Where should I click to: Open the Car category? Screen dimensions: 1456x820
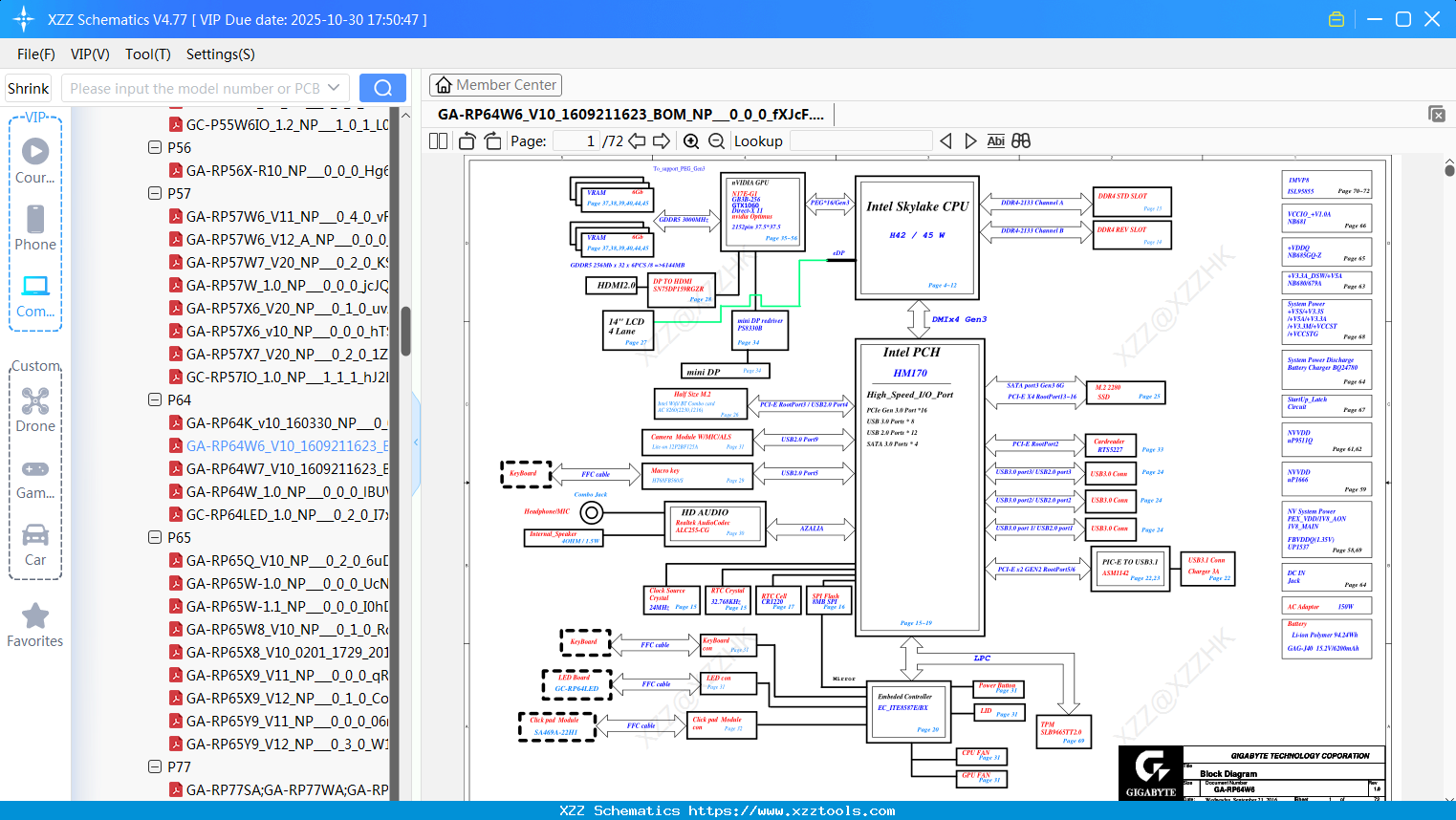click(x=35, y=545)
